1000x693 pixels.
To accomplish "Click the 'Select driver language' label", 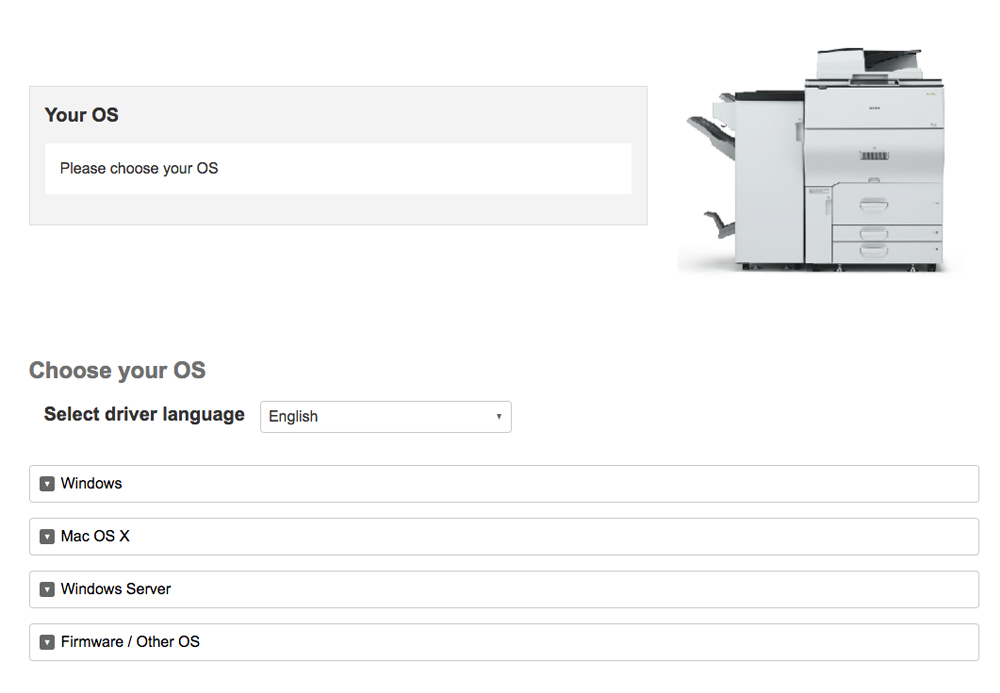I will (144, 415).
